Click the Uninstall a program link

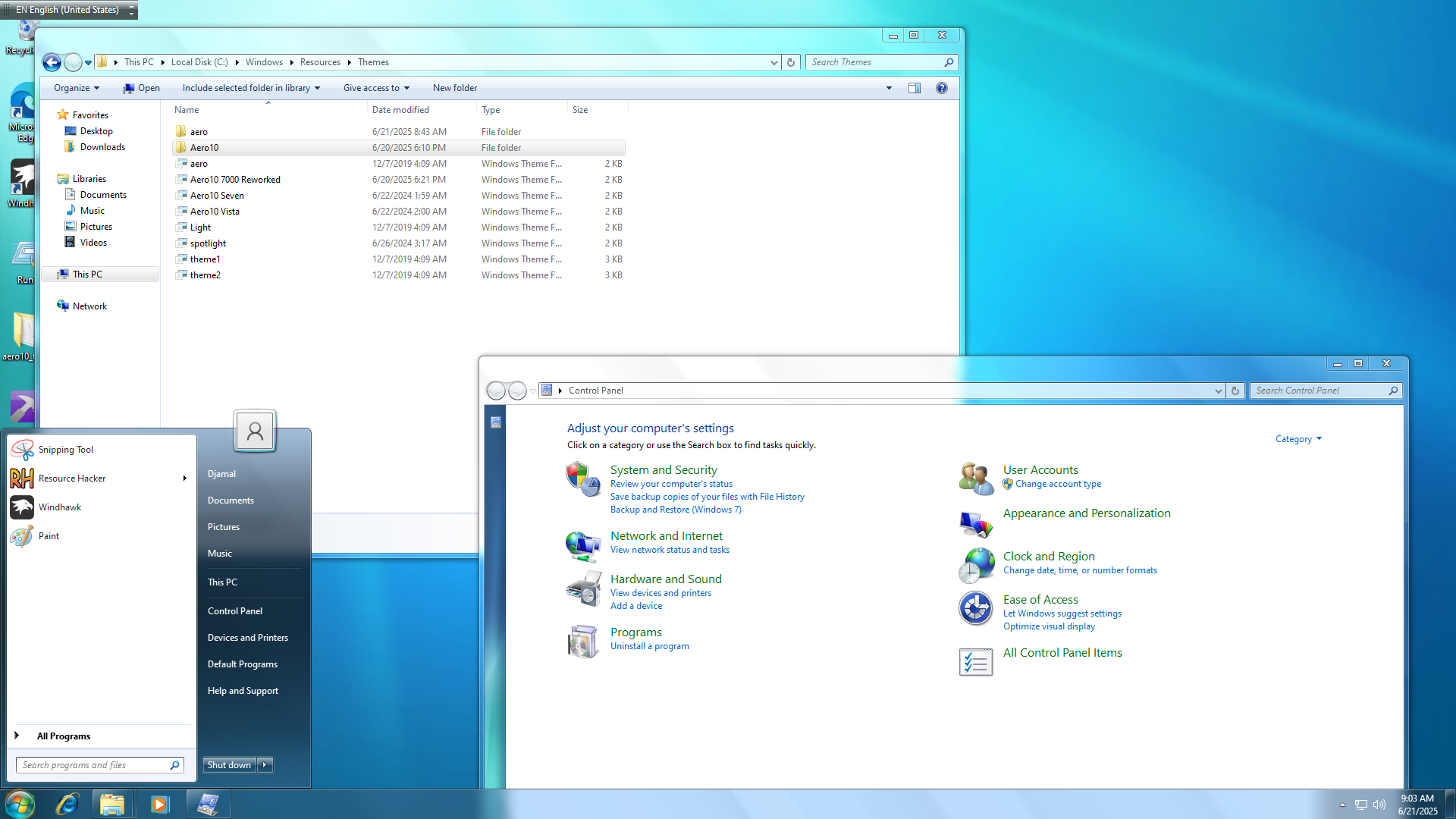(649, 646)
